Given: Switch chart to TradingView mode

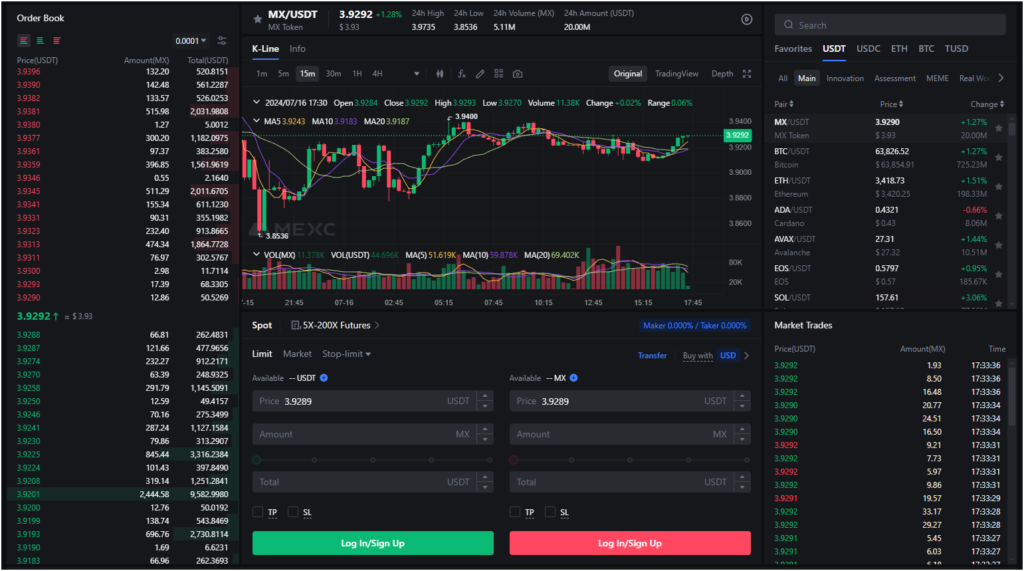Looking at the screenshot, I should 677,74.
